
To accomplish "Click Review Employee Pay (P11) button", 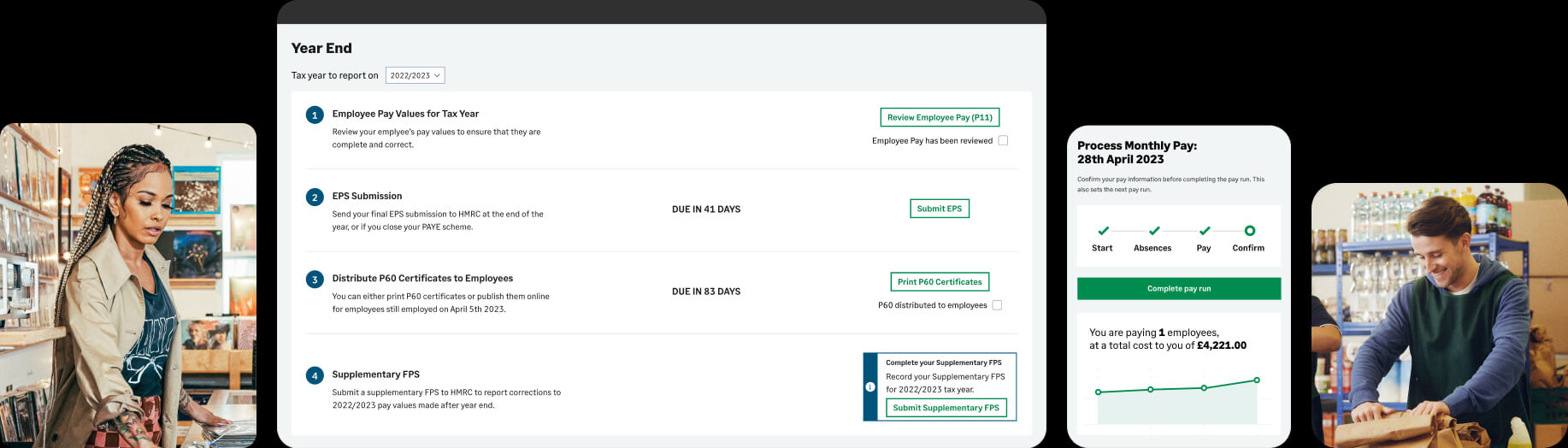I will (x=940, y=117).
